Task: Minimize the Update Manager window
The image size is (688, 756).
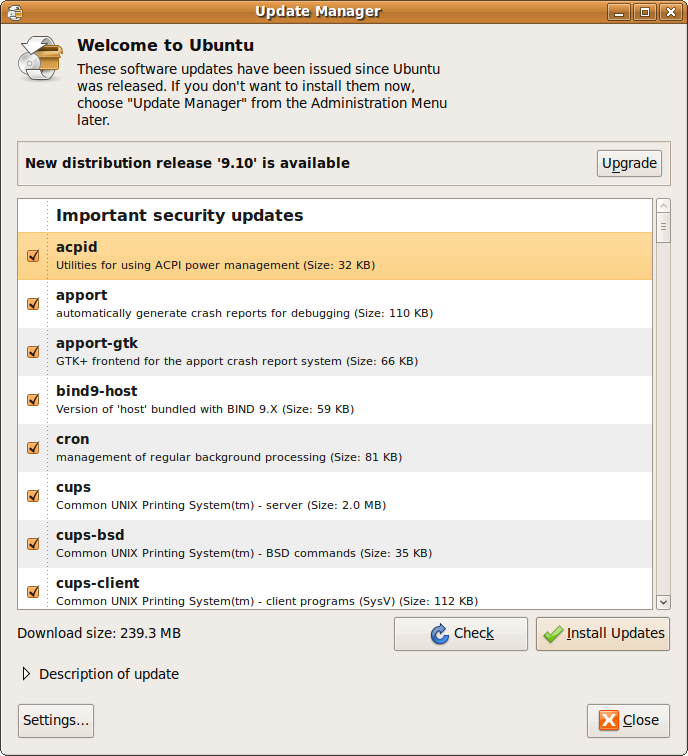Action: pos(620,12)
